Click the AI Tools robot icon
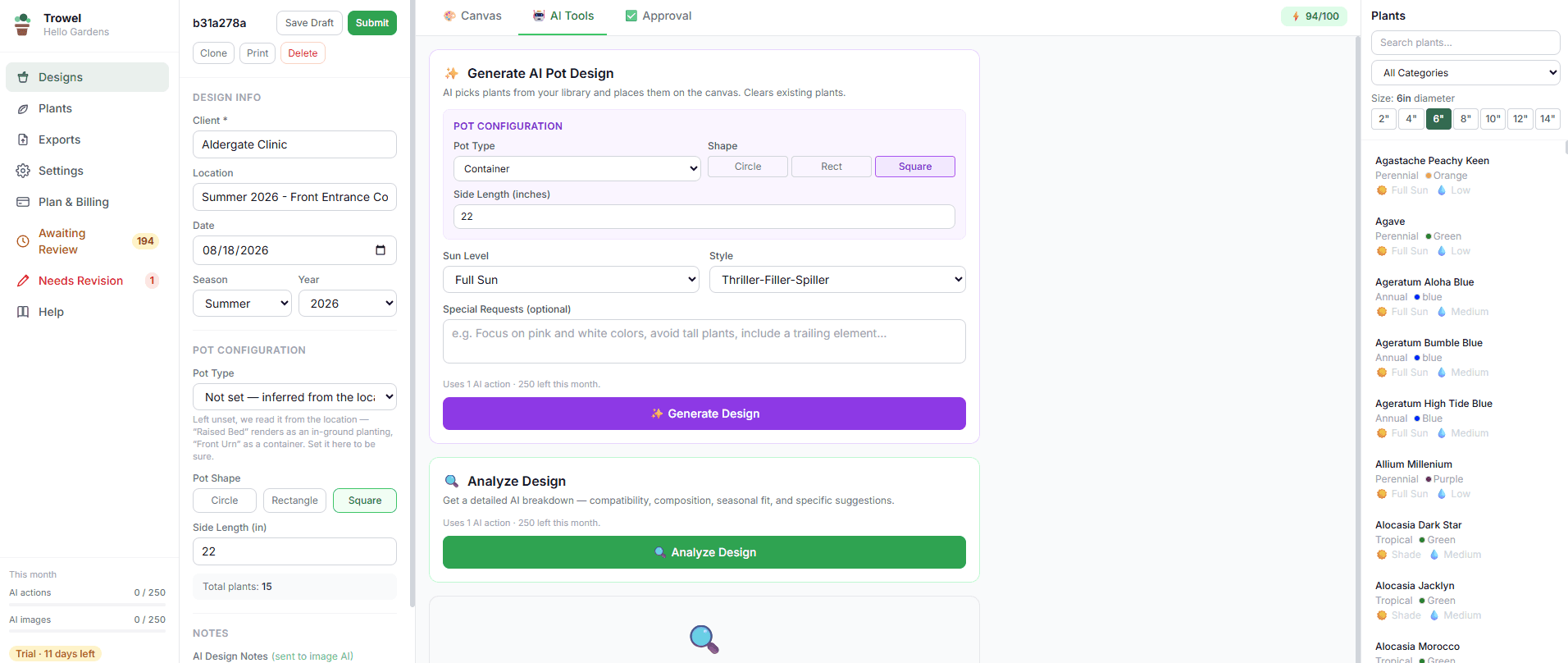The height and width of the screenshot is (663, 1568). 539,16
